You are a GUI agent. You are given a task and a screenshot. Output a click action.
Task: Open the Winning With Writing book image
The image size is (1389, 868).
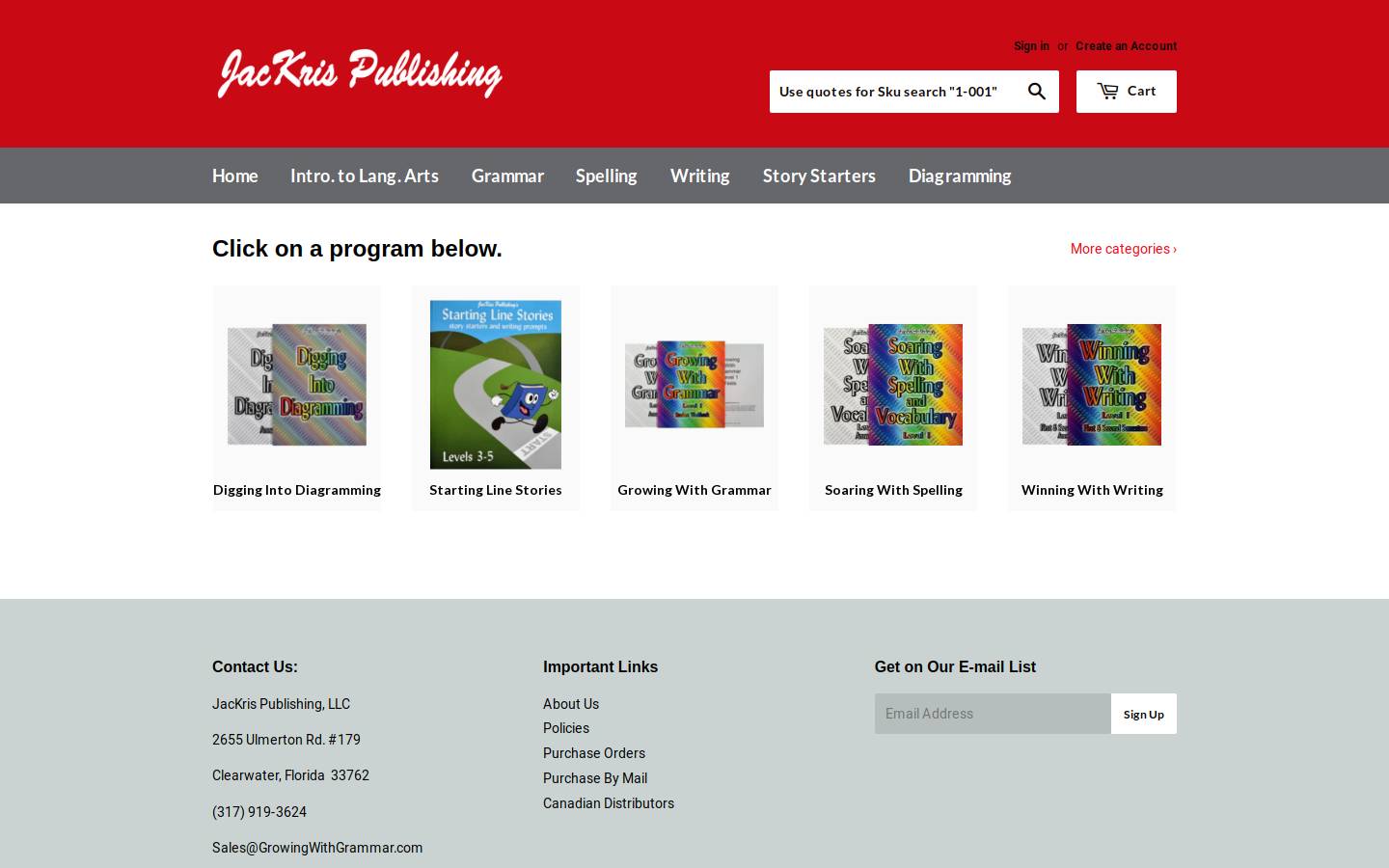click(1092, 385)
